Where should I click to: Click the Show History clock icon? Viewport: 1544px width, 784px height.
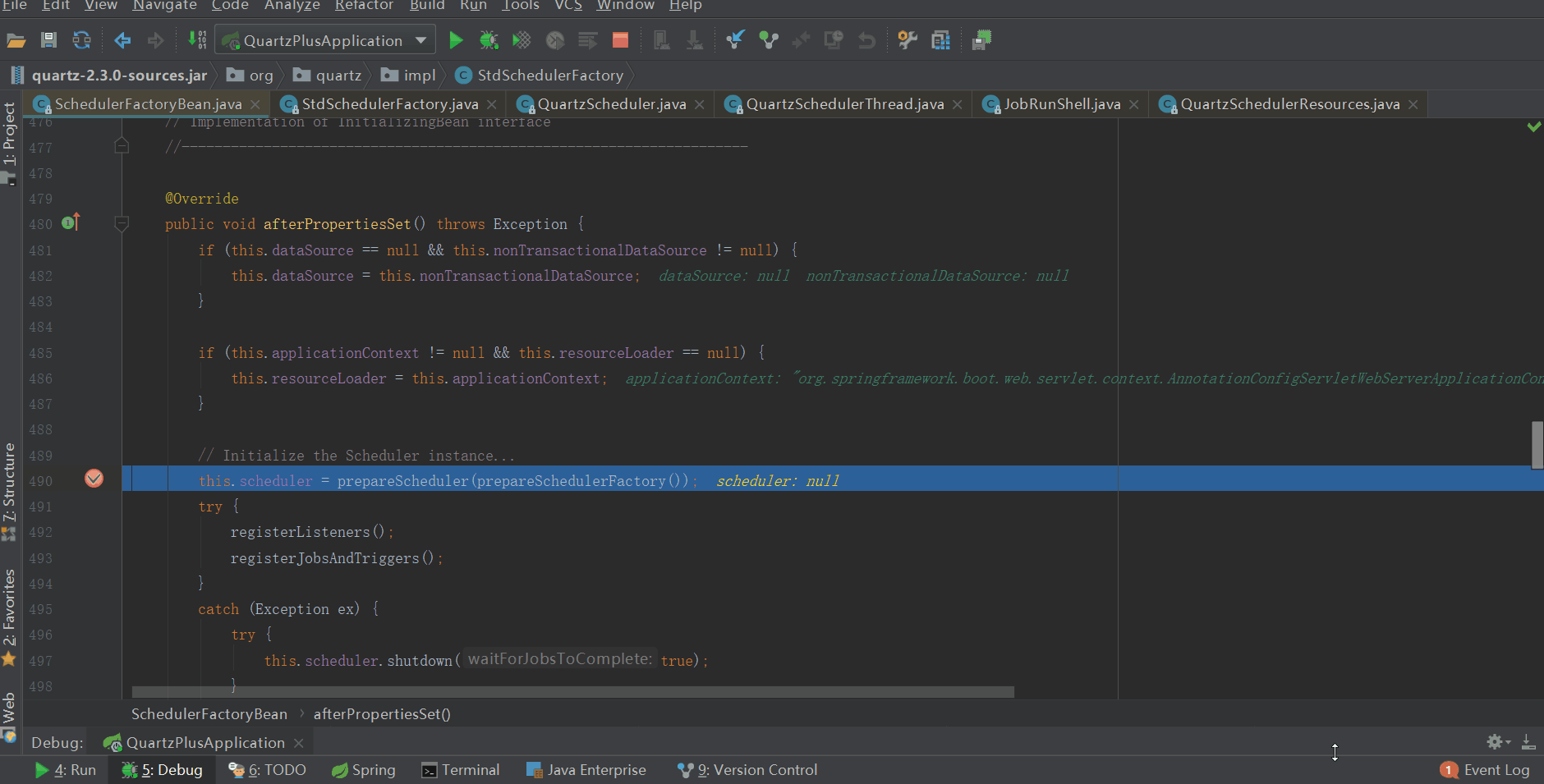(834, 40)
